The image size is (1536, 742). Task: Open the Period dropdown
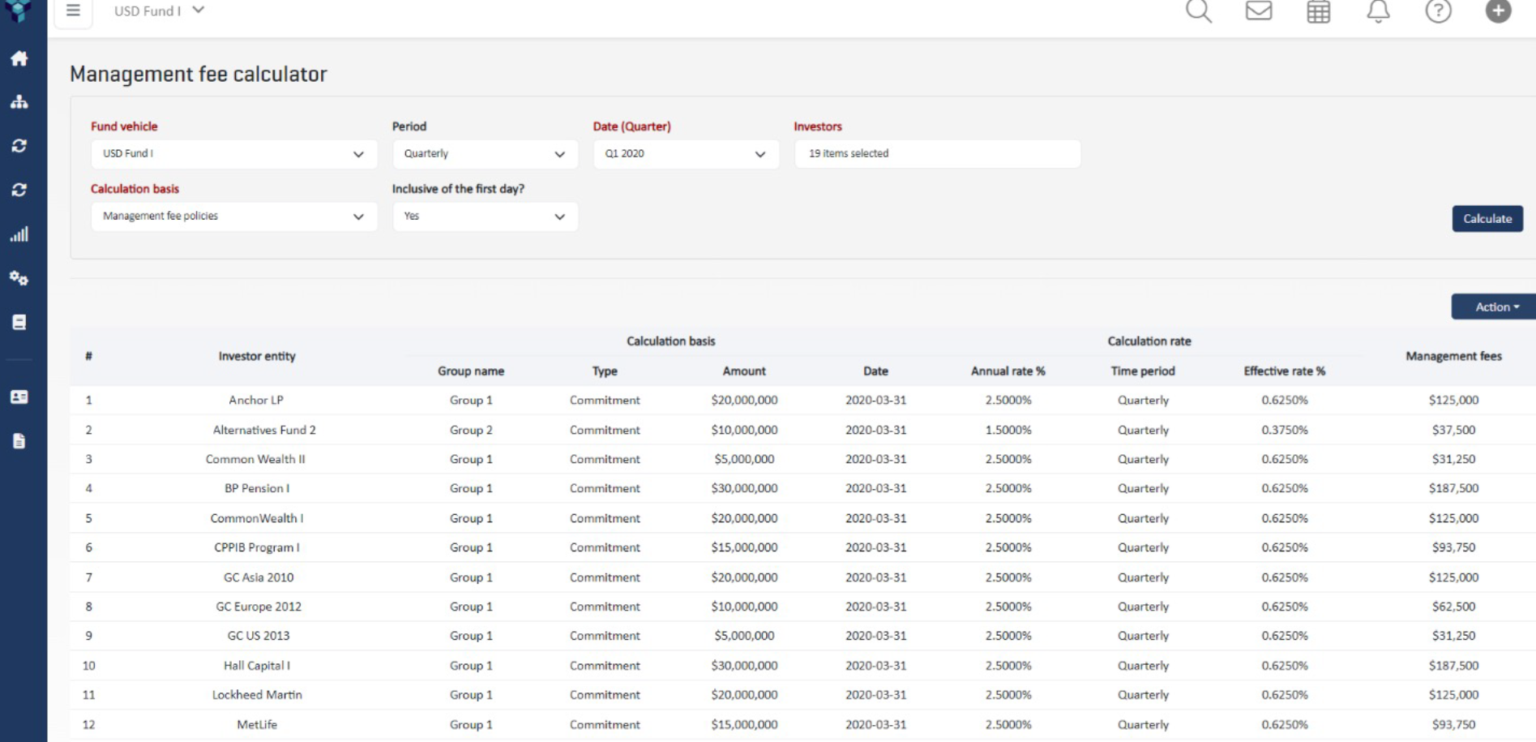pos(485,154)
